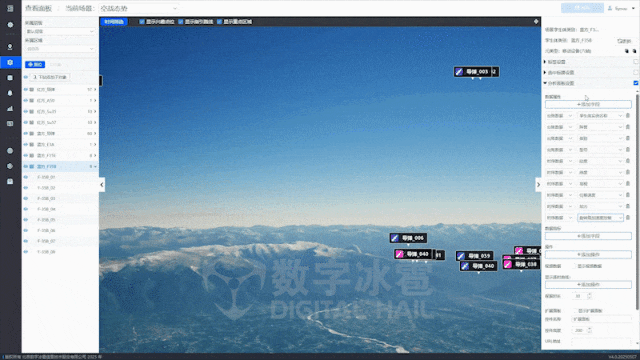Expand the 标签设置 section triangle
The height and width of the screenshot is (360, 640).
(545, 62)
